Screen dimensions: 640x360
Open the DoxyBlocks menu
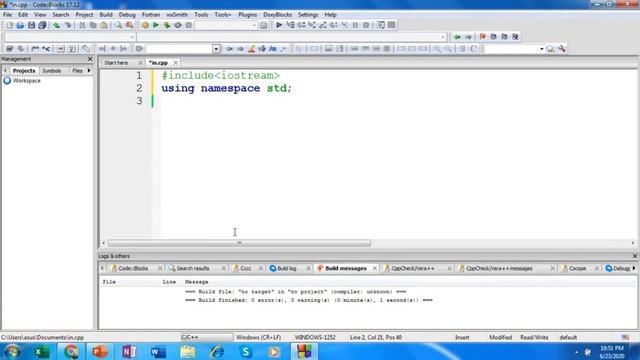278,15
